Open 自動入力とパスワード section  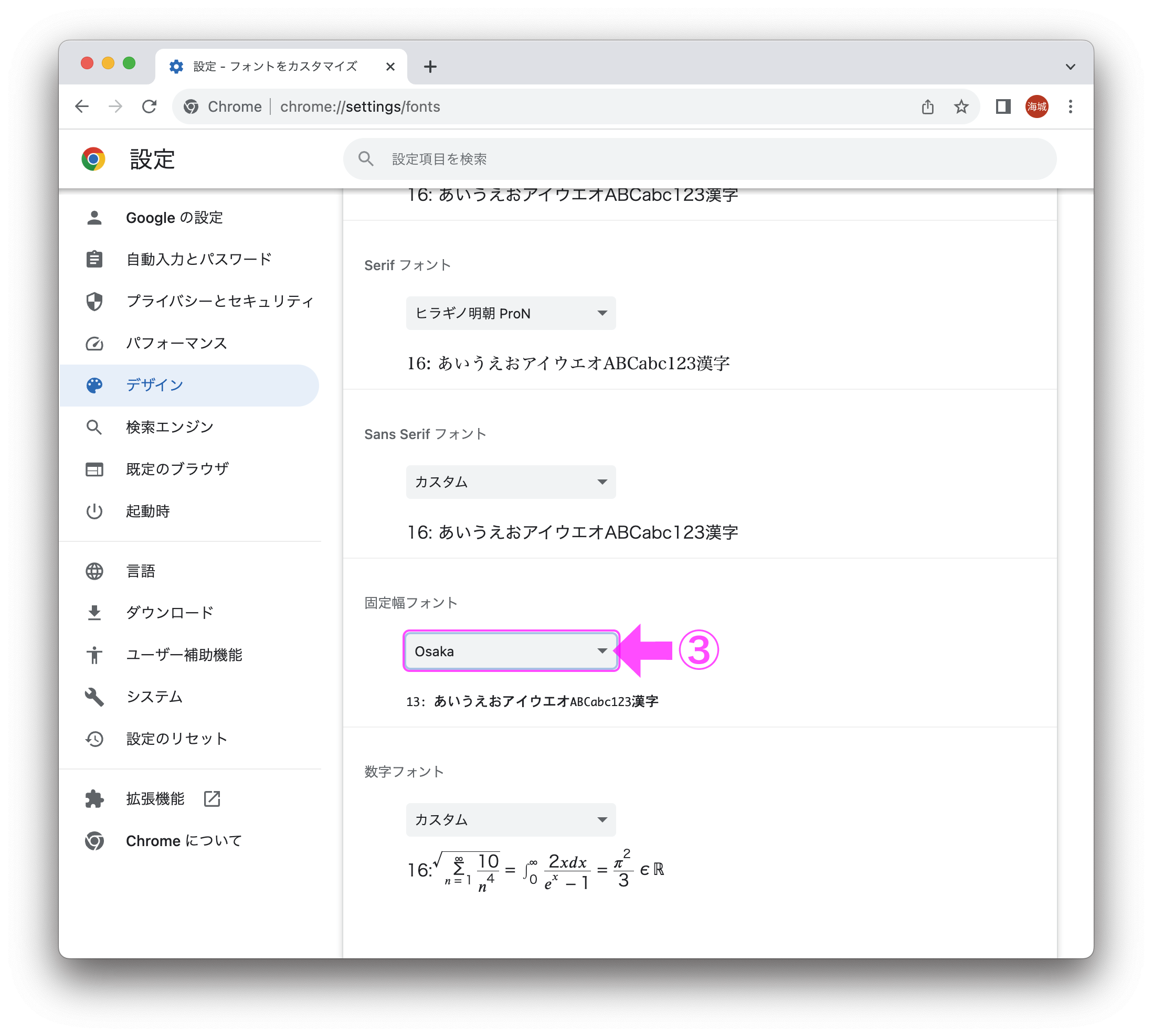click(x=189, y=259)
